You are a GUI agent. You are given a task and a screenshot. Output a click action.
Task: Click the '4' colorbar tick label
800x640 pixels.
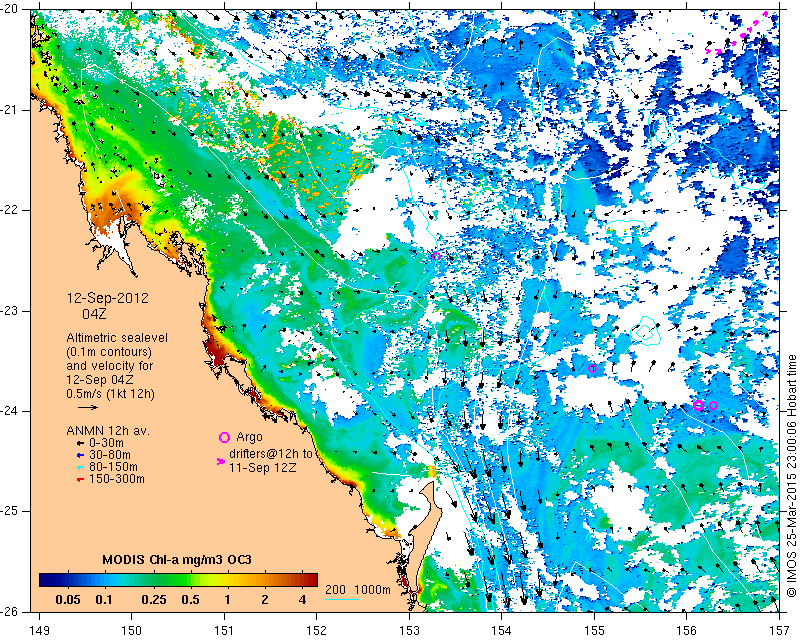(303, 600)
